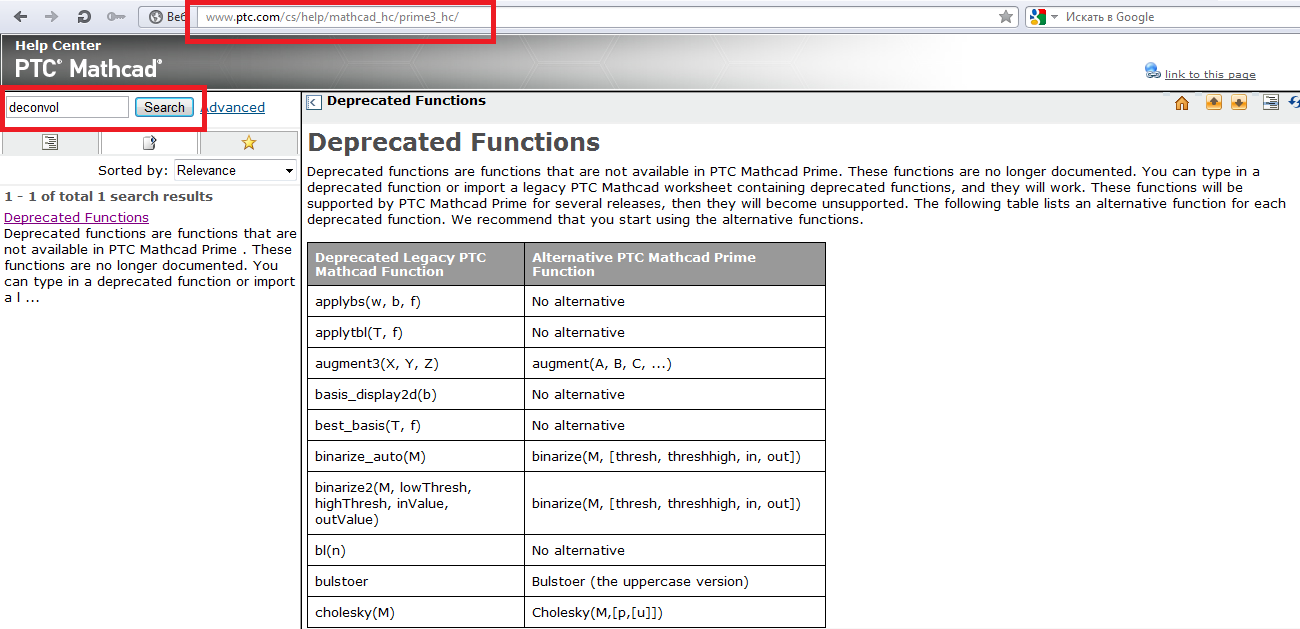Click the locate-in-contents icon

coord(1271,102)
